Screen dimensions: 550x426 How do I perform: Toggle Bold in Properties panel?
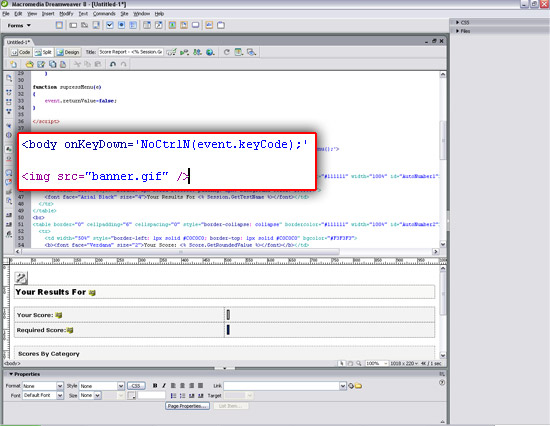[155, 386]
